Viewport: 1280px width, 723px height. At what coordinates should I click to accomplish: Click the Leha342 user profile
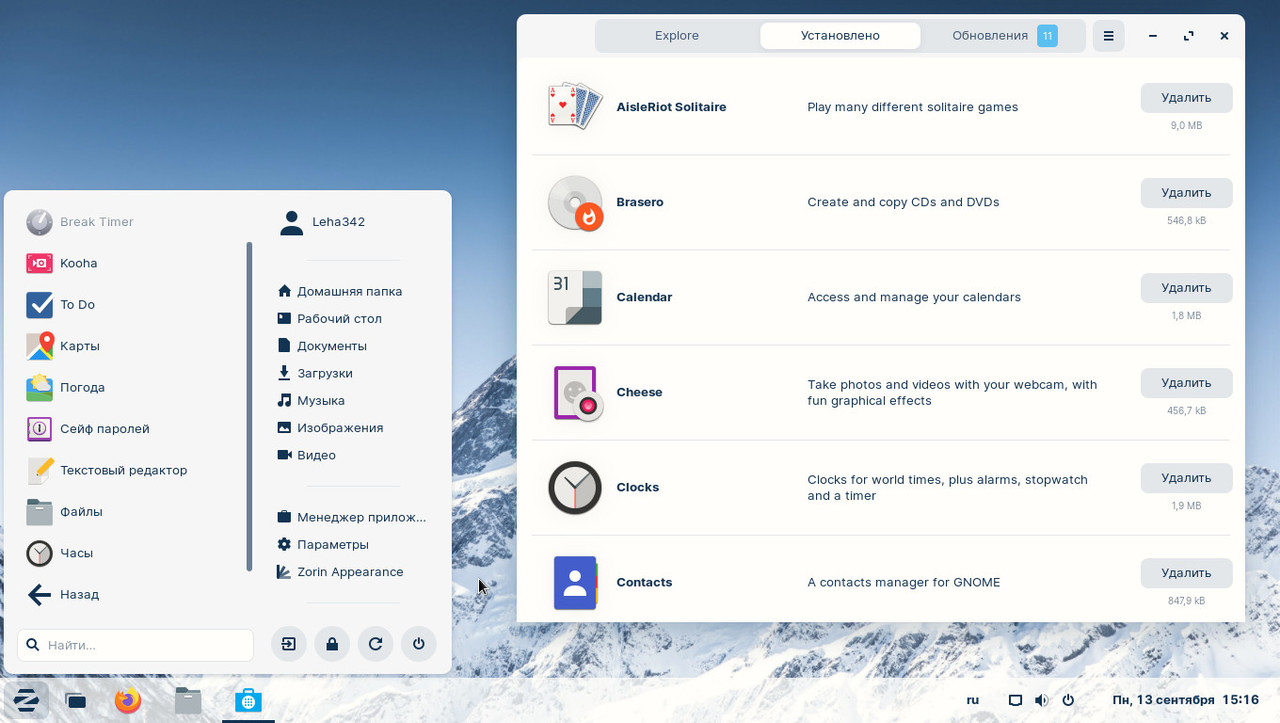point(323,222)
